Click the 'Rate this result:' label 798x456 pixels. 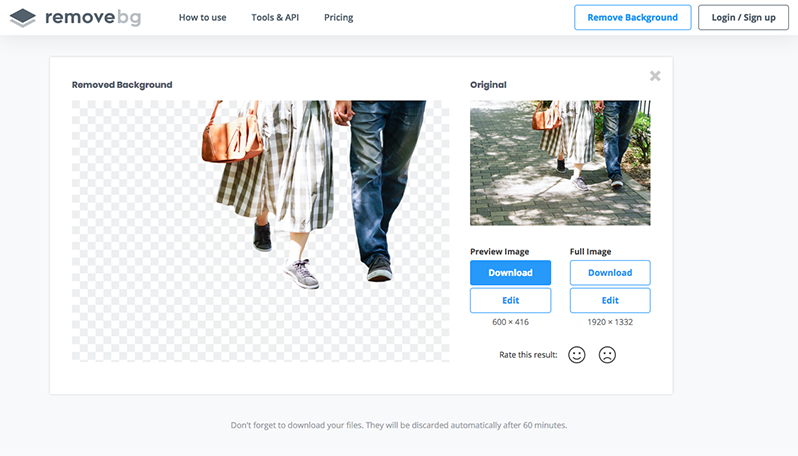(x=528, y=355)
